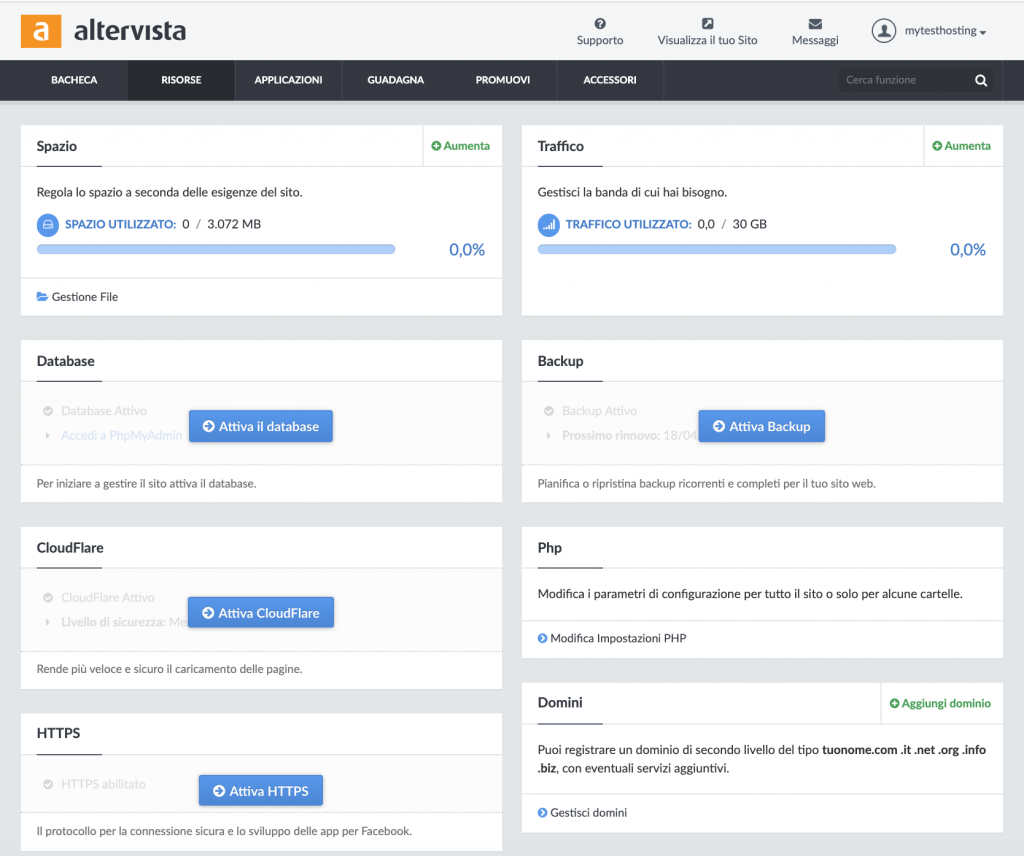Click the Backup panel title

pyautogui.click(x=560, y=361)
